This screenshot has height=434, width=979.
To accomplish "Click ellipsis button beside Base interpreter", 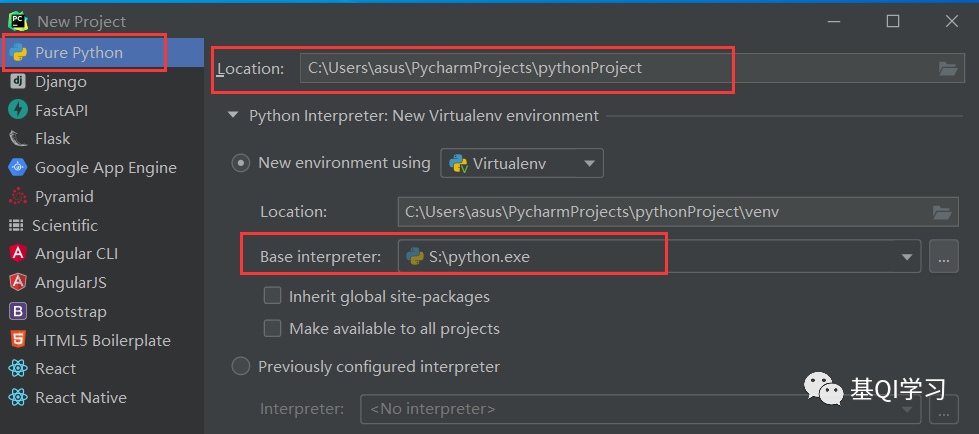I will [943, 257].
